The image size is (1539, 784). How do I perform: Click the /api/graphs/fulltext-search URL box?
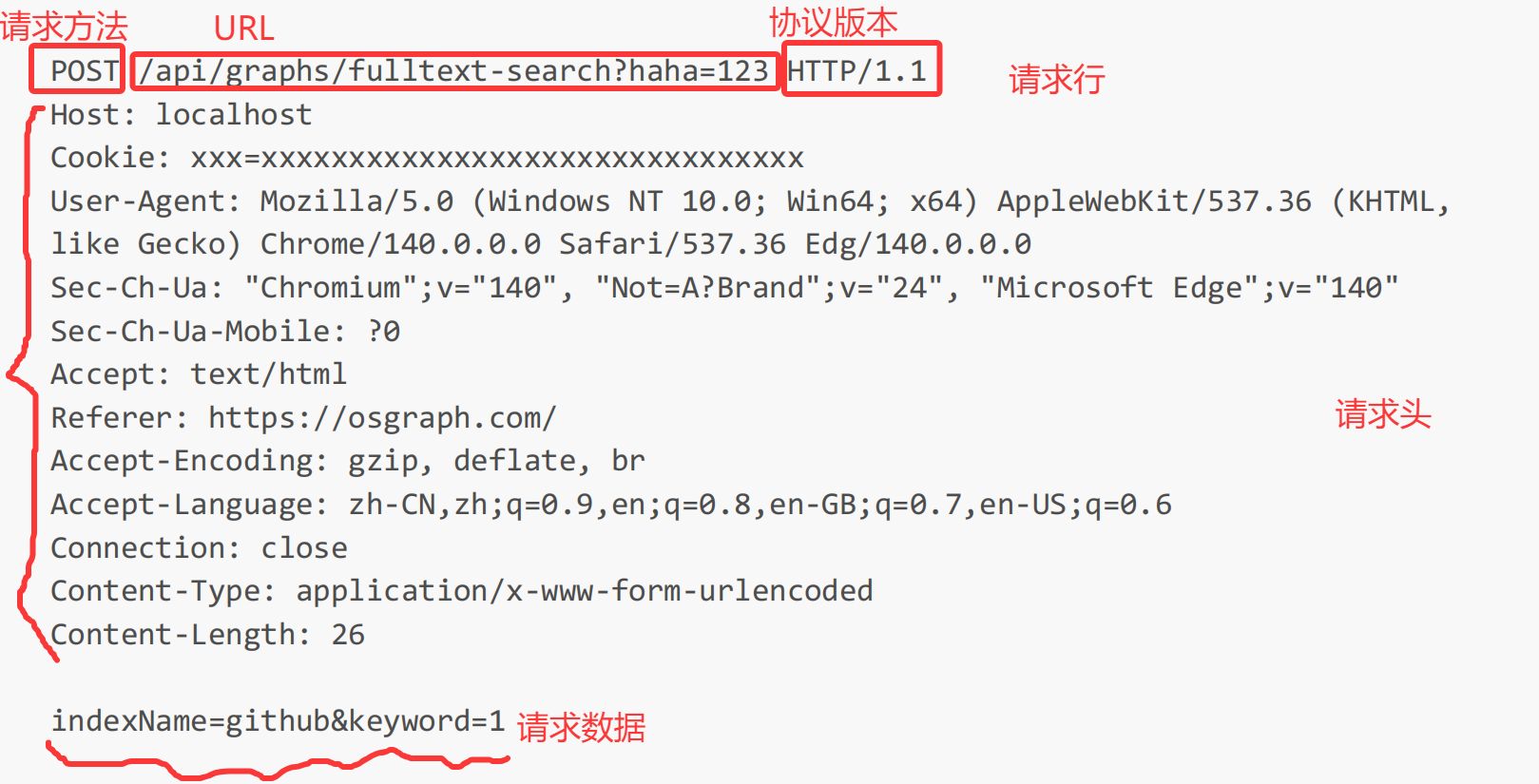pos(454,70)
